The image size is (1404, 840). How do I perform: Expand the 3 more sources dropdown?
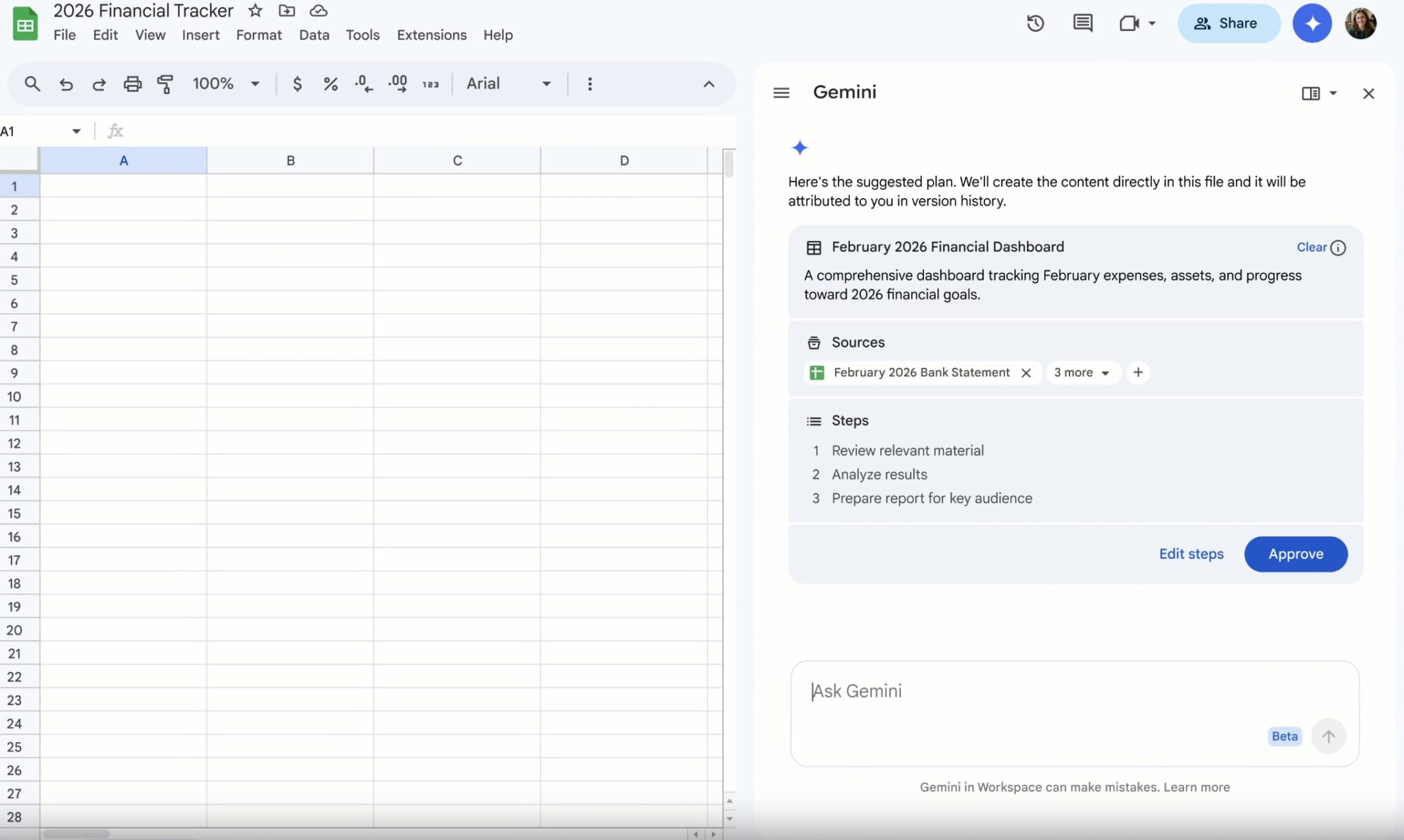coord(1082,373)
